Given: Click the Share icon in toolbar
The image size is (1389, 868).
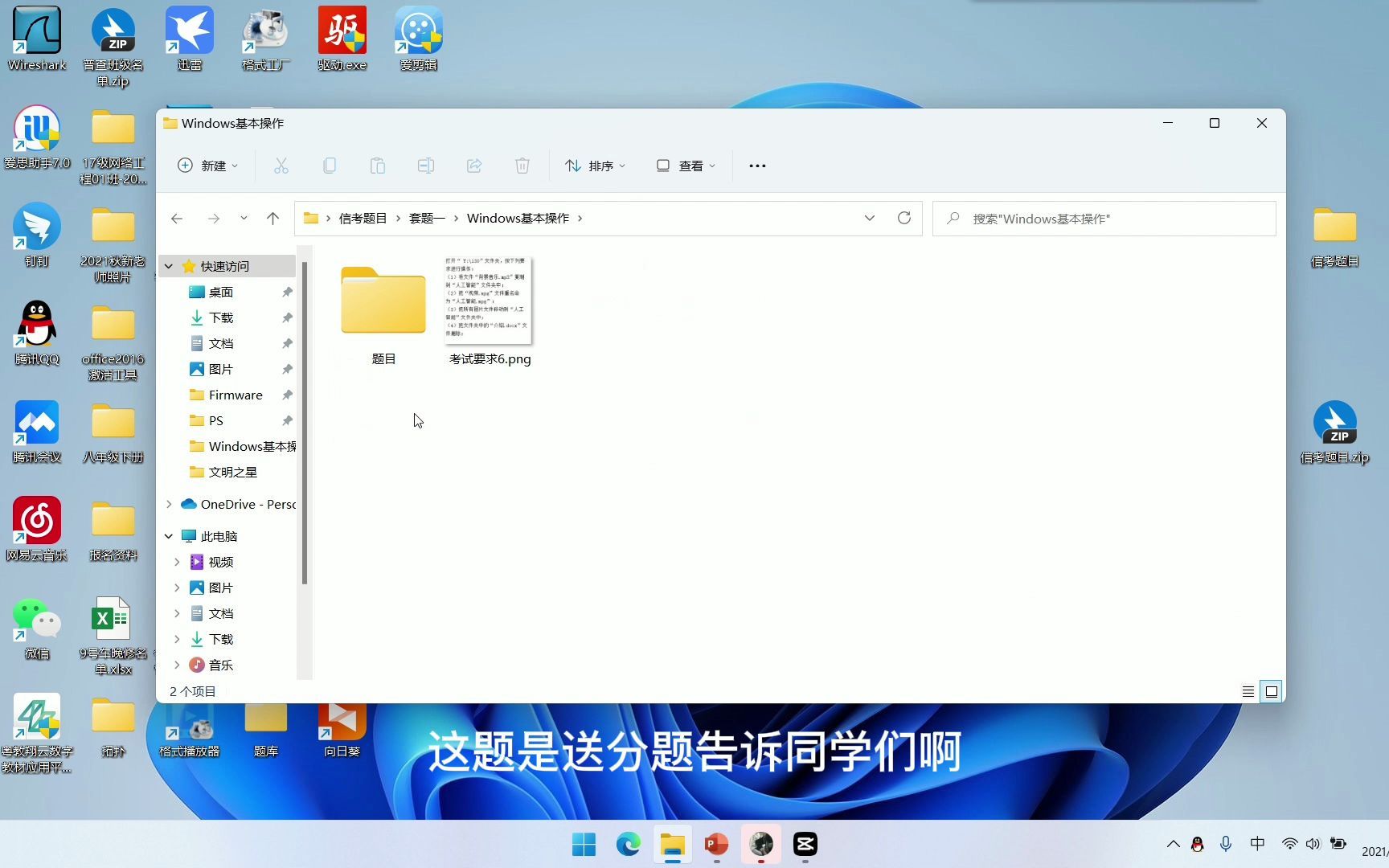Looking at the screenshot, I should point(474,166).
